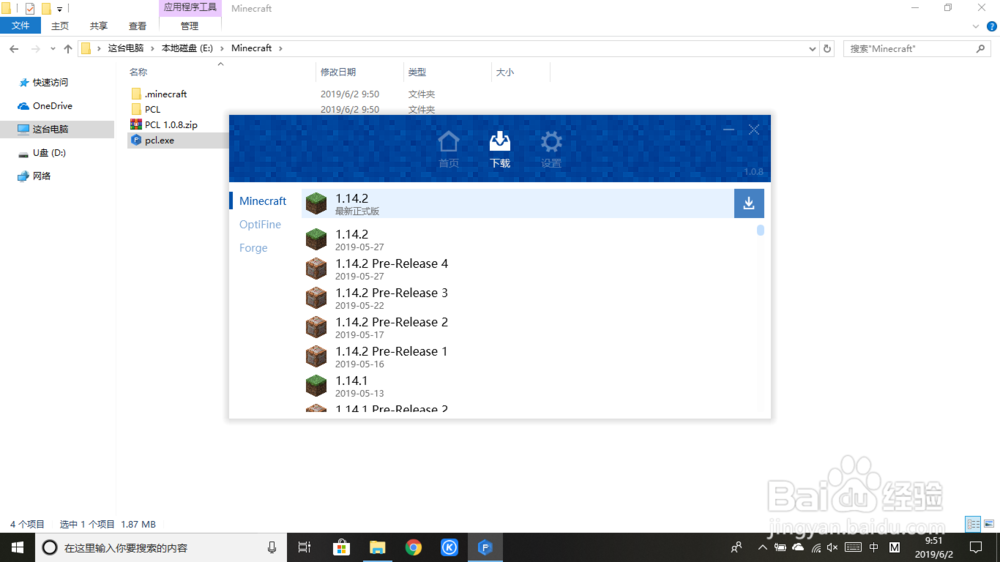1000x562 pixels.
Task: Open PCL Settings (设置) gear icon
Action: (x=551, y=149)
